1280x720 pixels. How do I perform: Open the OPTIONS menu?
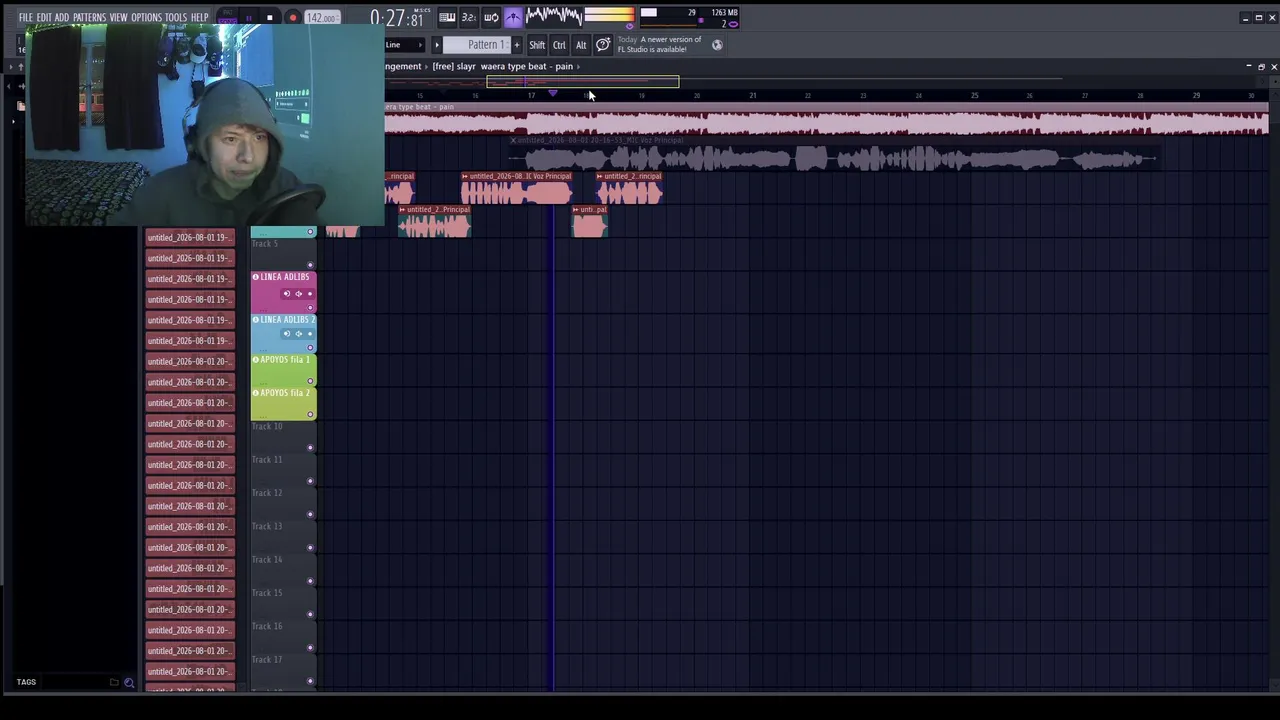coord(146,18)
